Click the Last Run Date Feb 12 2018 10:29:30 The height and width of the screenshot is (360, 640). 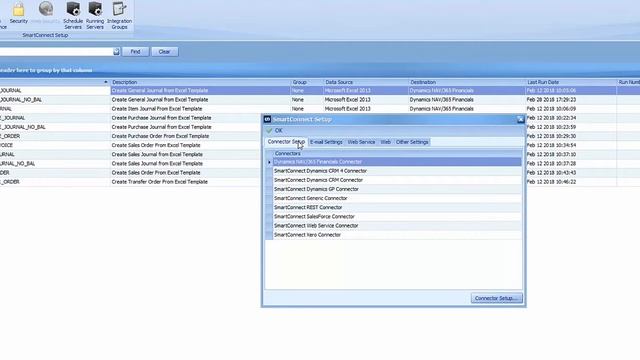(x=551, y=136)
